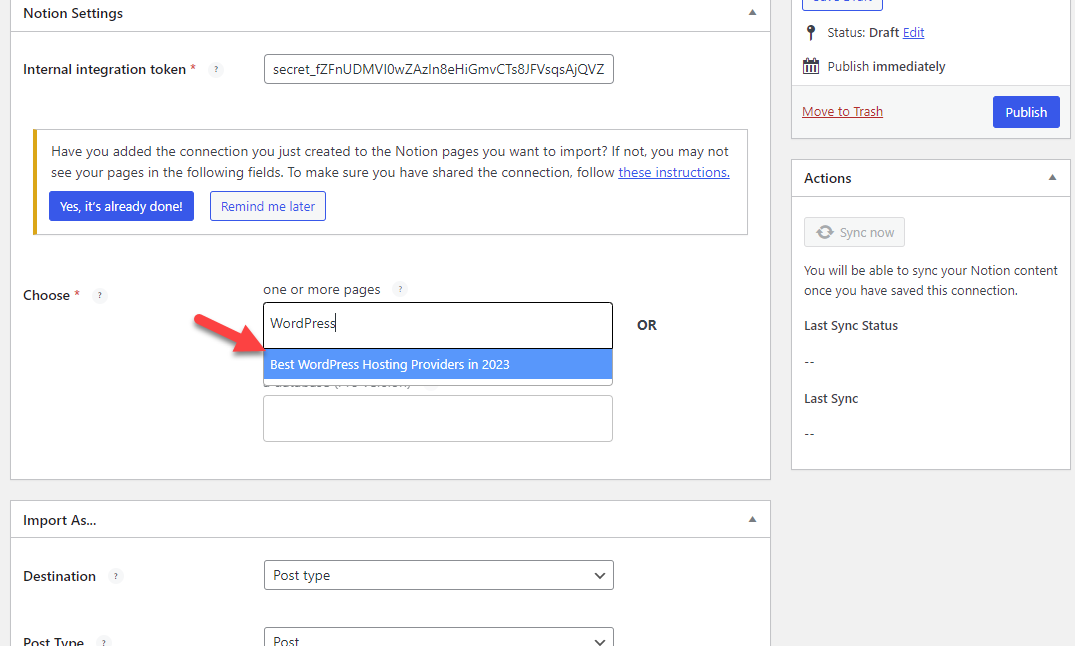Click 'Yes, it's already done!' button
Viewport: 1075px width, 646px height.
click(x=121, y=206)
